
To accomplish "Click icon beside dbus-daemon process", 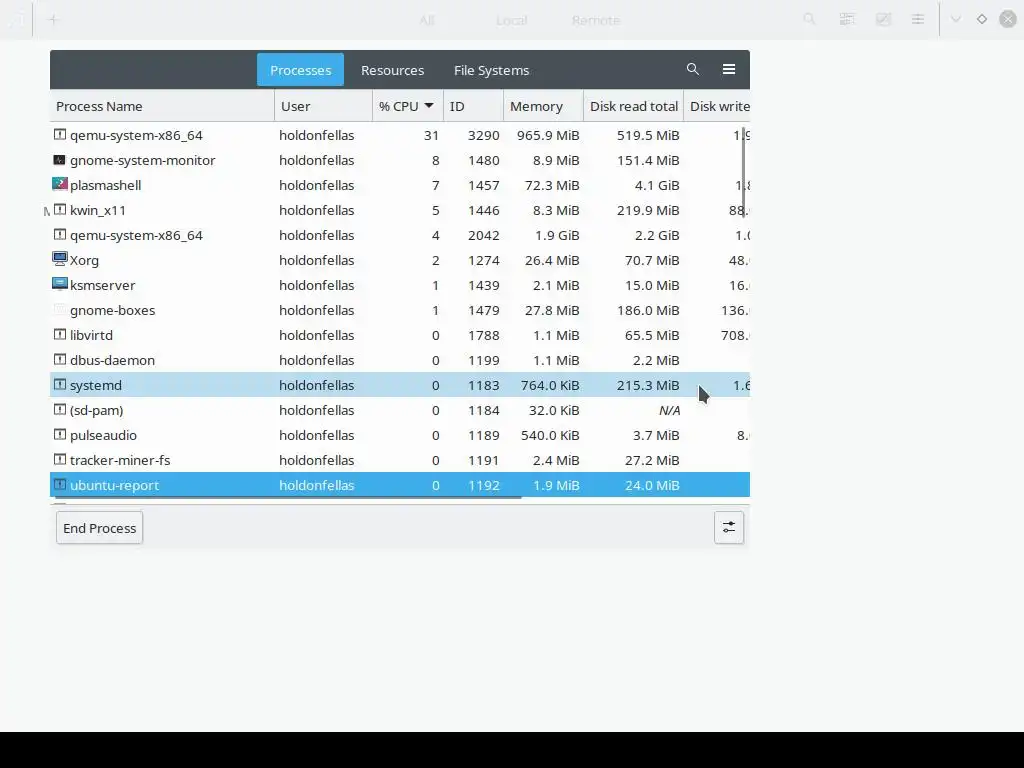I will [x=59, y=359].
